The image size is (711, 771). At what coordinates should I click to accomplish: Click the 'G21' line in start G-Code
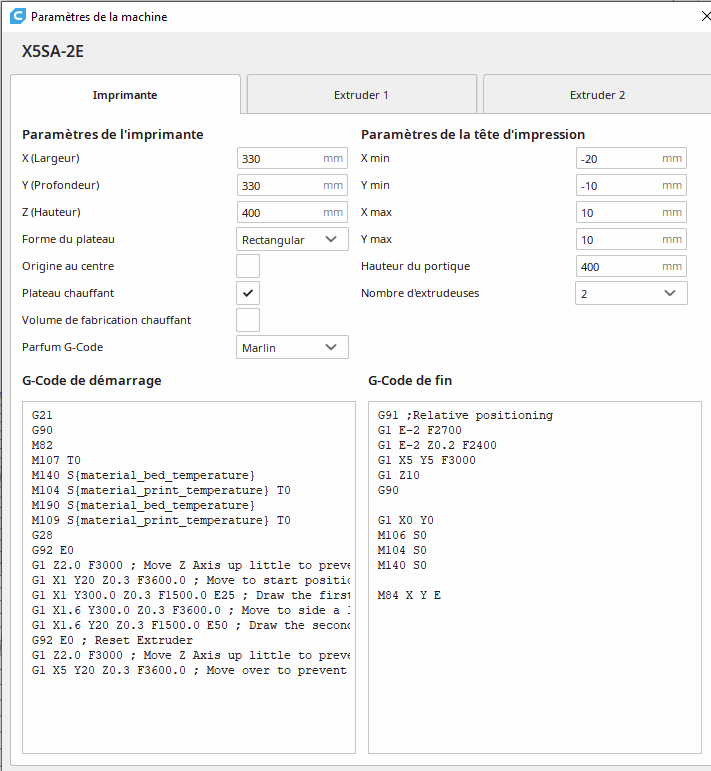42,415
